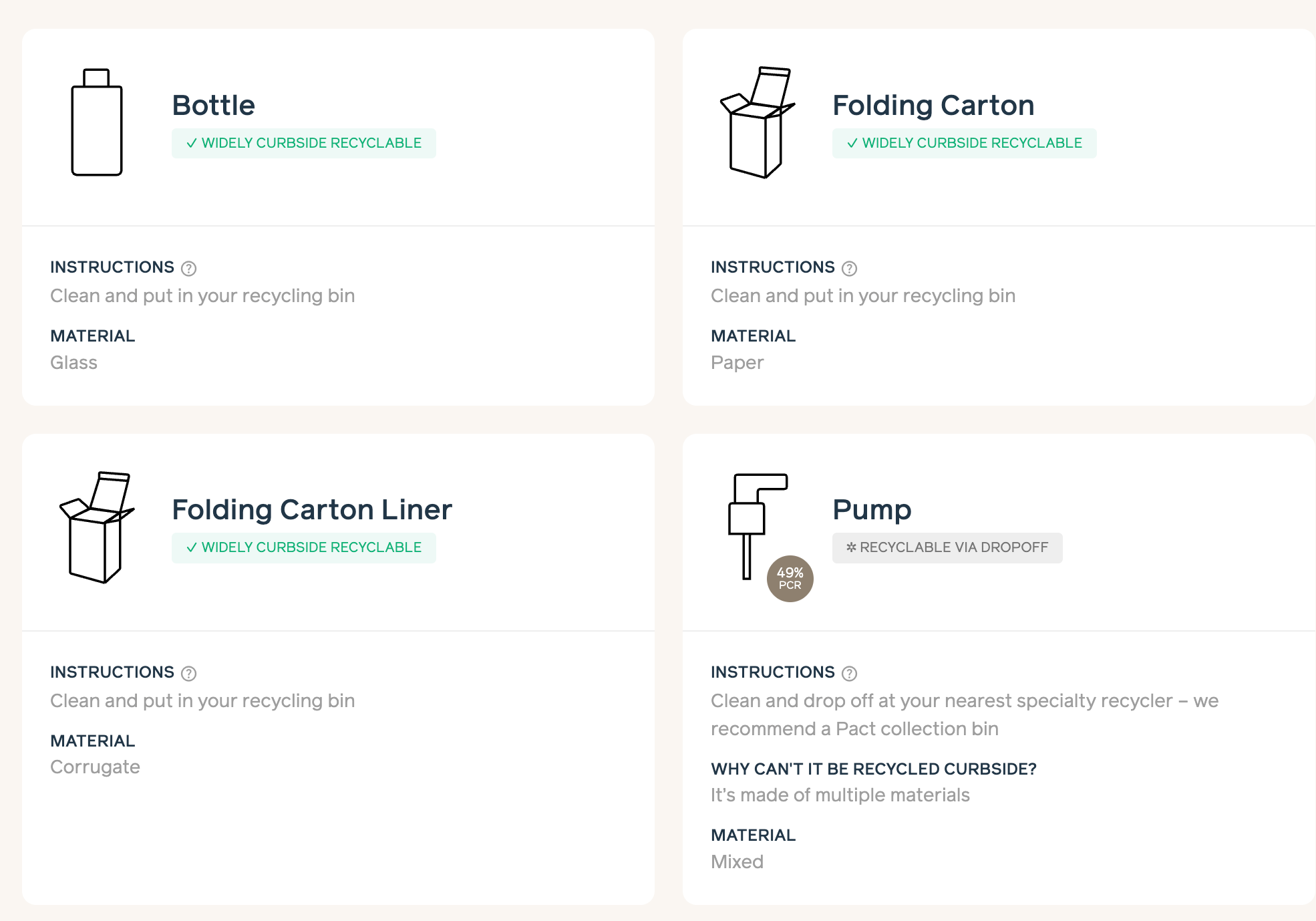Viewport: 1316px width, 921px height.
Task: Click the Material label in Folding Carton card
Action: (754, 336)
